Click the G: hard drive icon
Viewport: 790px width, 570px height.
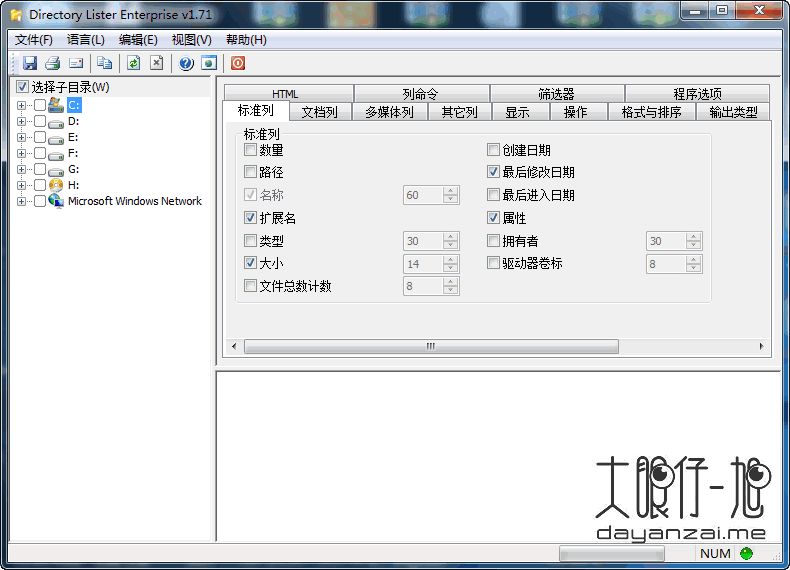tap(56, 171)
